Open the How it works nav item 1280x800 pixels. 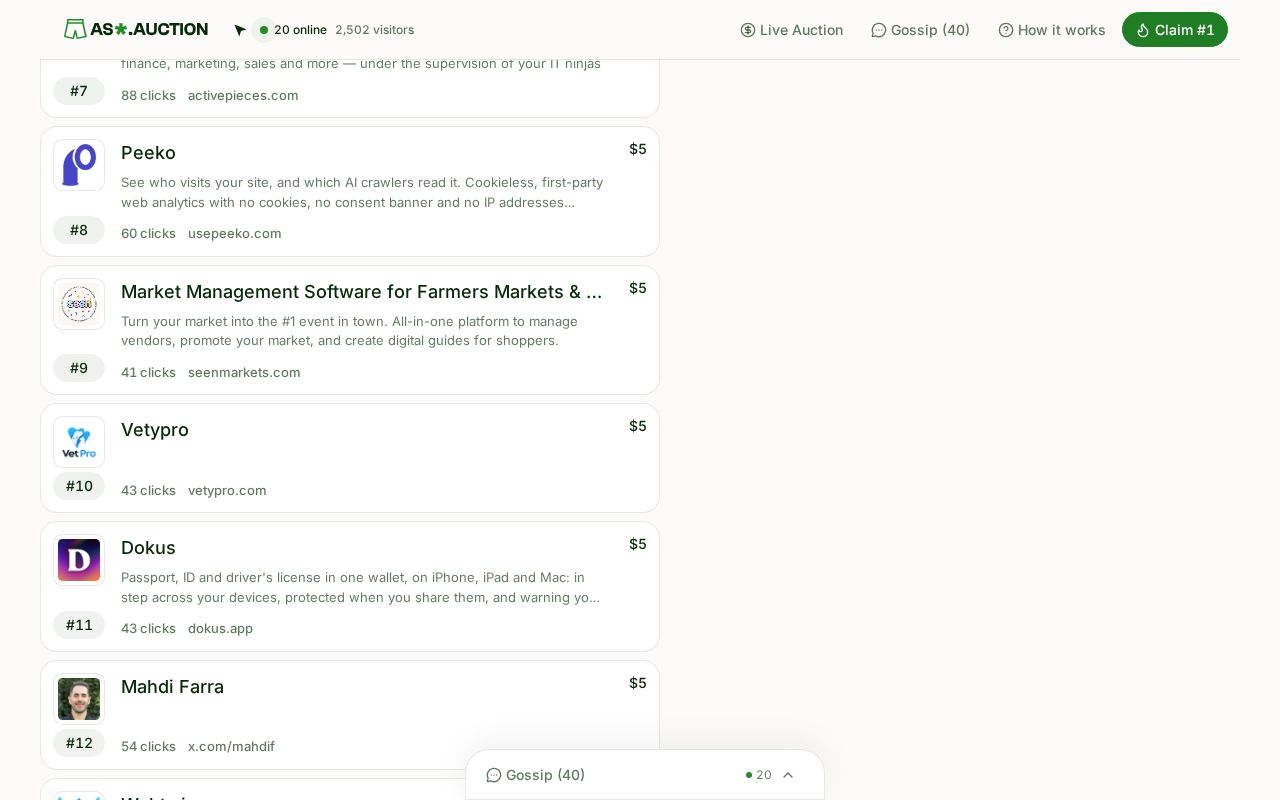pos(1052,30)
